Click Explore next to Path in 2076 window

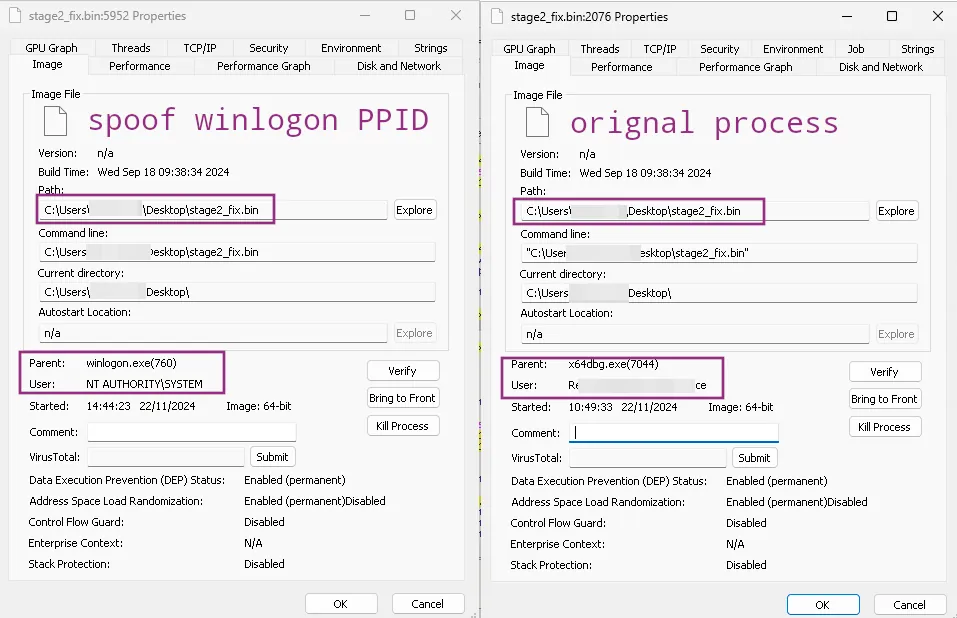click(x=896, y=211)
